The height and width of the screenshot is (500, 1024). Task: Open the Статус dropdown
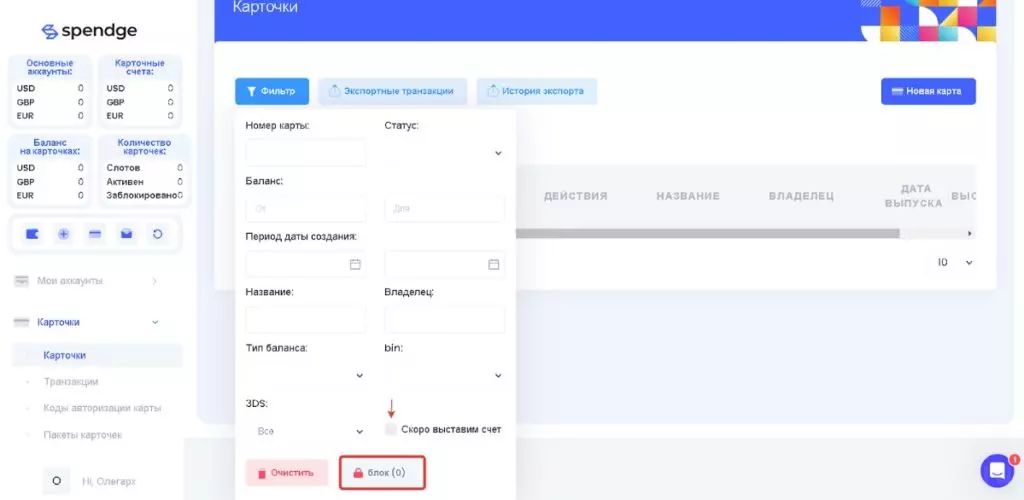[445, 153]
